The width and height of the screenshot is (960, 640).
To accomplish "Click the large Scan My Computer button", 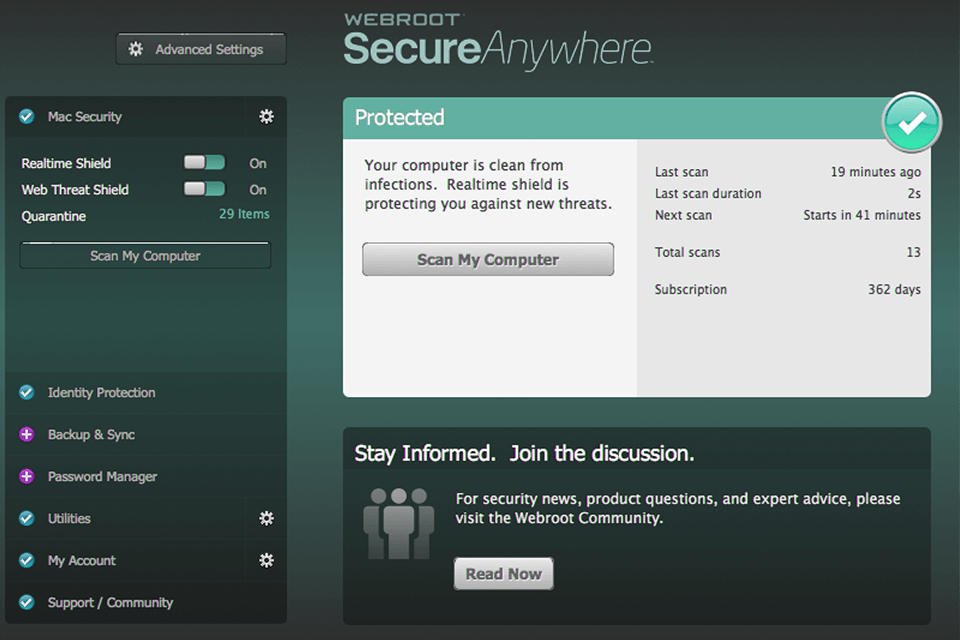I will (488, 260).
